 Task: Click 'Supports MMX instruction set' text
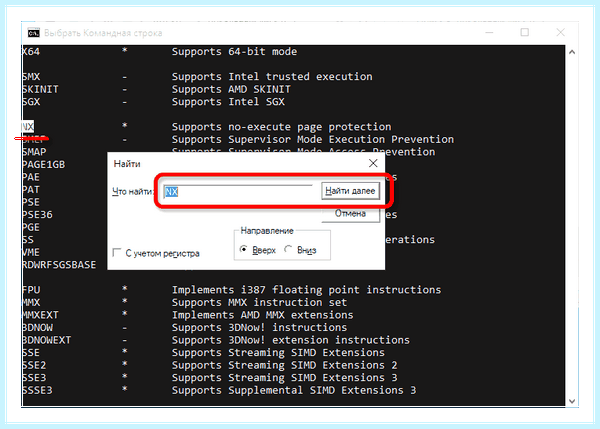pos(259,302)
